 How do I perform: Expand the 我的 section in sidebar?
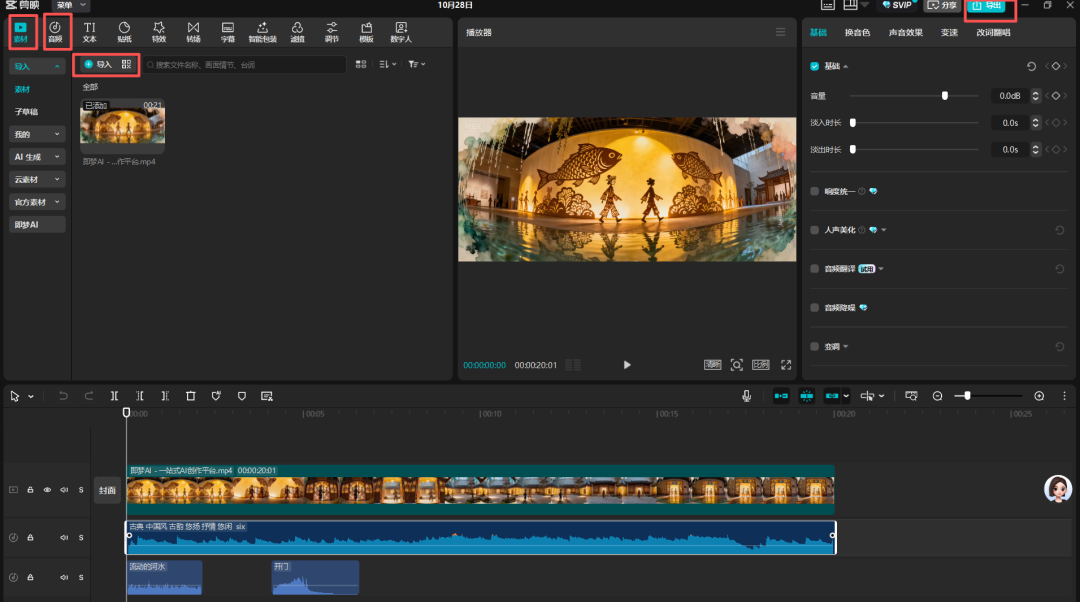click(37, 134)
